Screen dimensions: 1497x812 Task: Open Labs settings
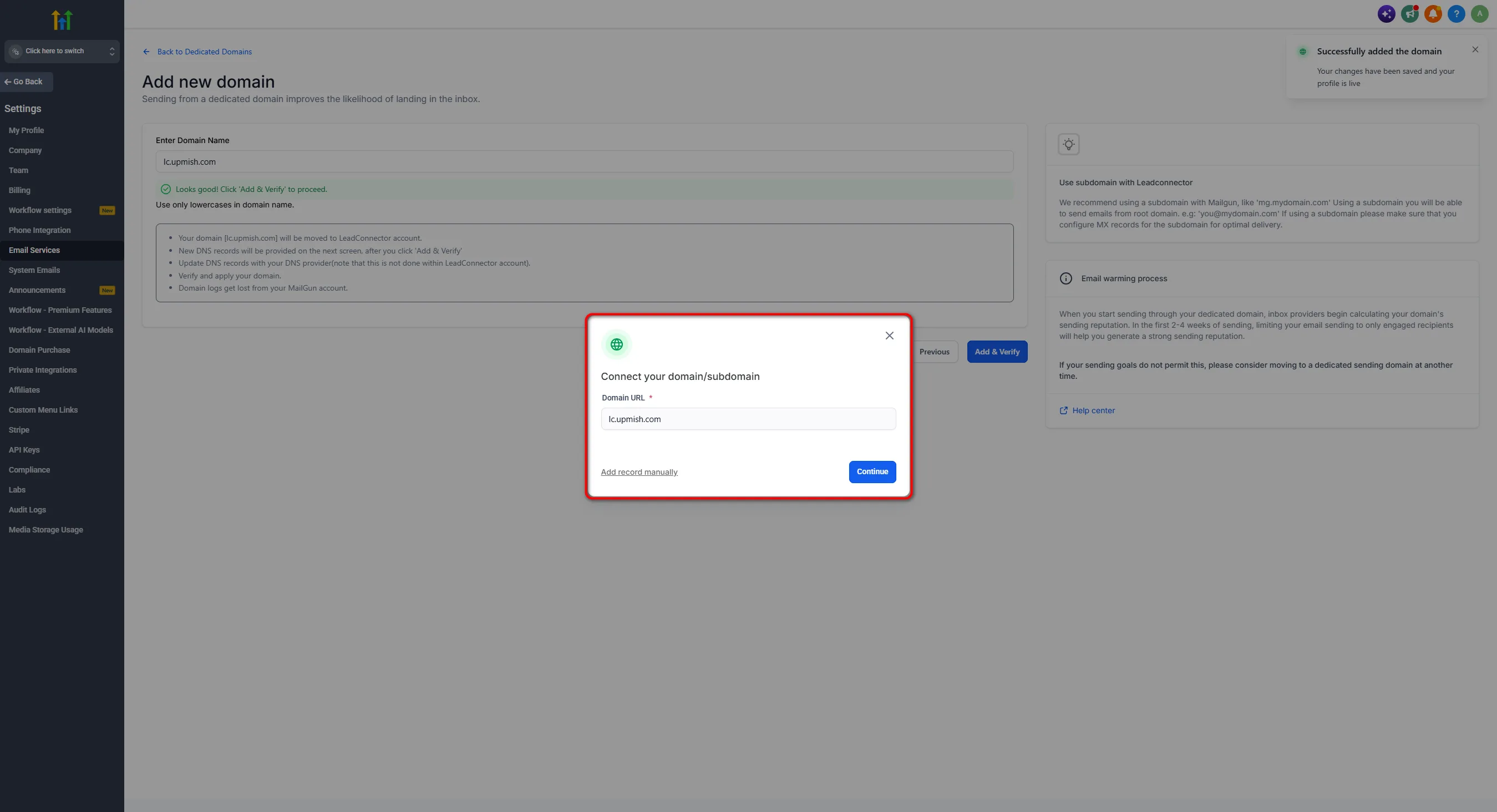pos(17,490)
